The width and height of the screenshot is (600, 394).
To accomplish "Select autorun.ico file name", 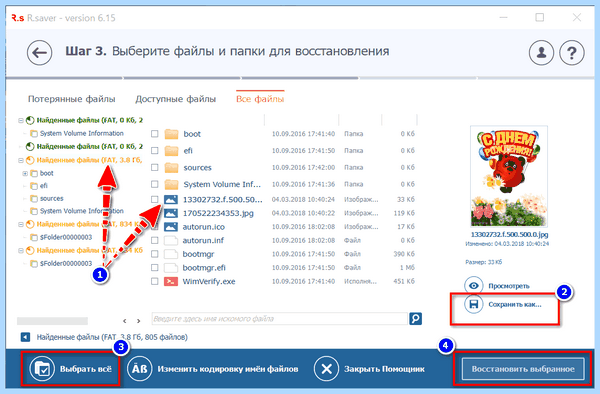I will click(x=204, y=227).
